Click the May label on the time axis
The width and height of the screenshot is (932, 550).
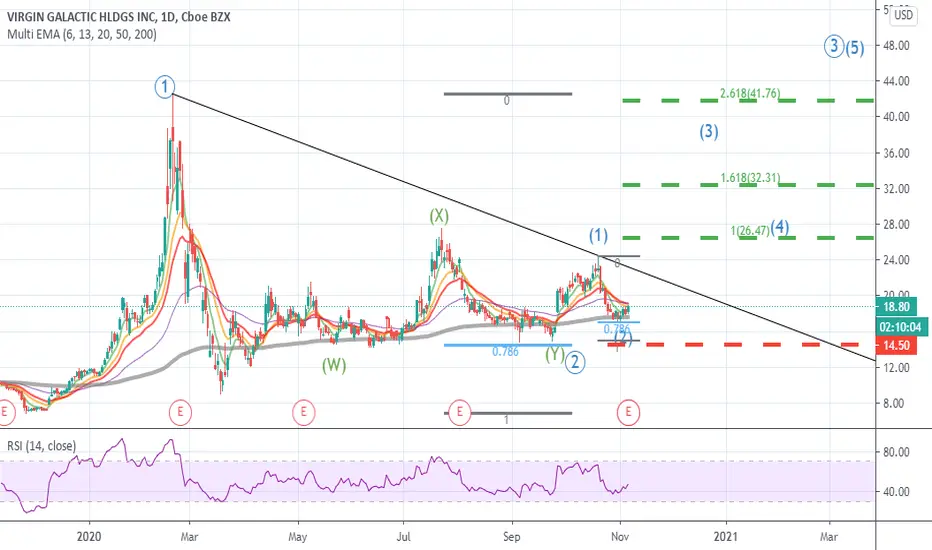(x=297, y=537)
